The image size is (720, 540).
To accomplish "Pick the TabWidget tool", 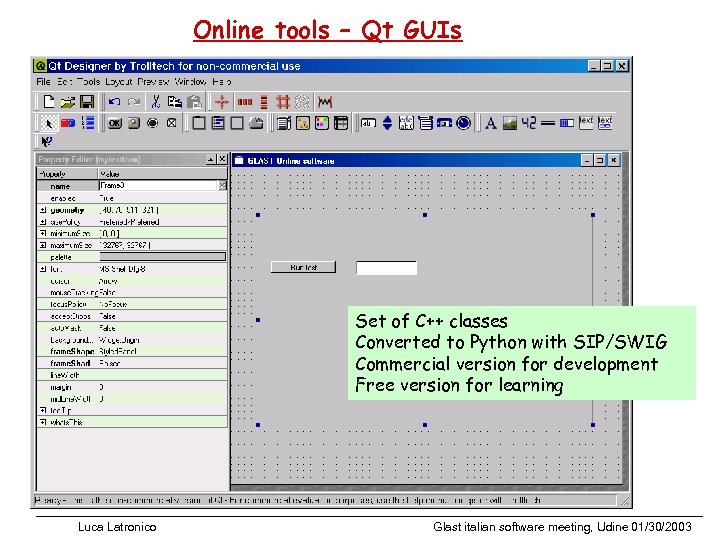I will 256,123.
